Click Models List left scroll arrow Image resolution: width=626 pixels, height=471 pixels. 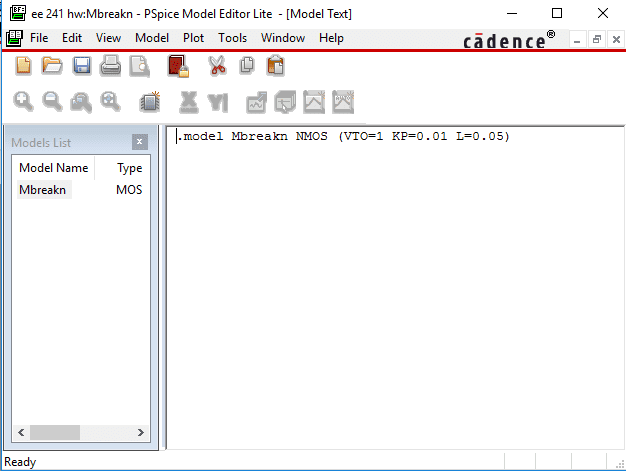tap(21, 432)
